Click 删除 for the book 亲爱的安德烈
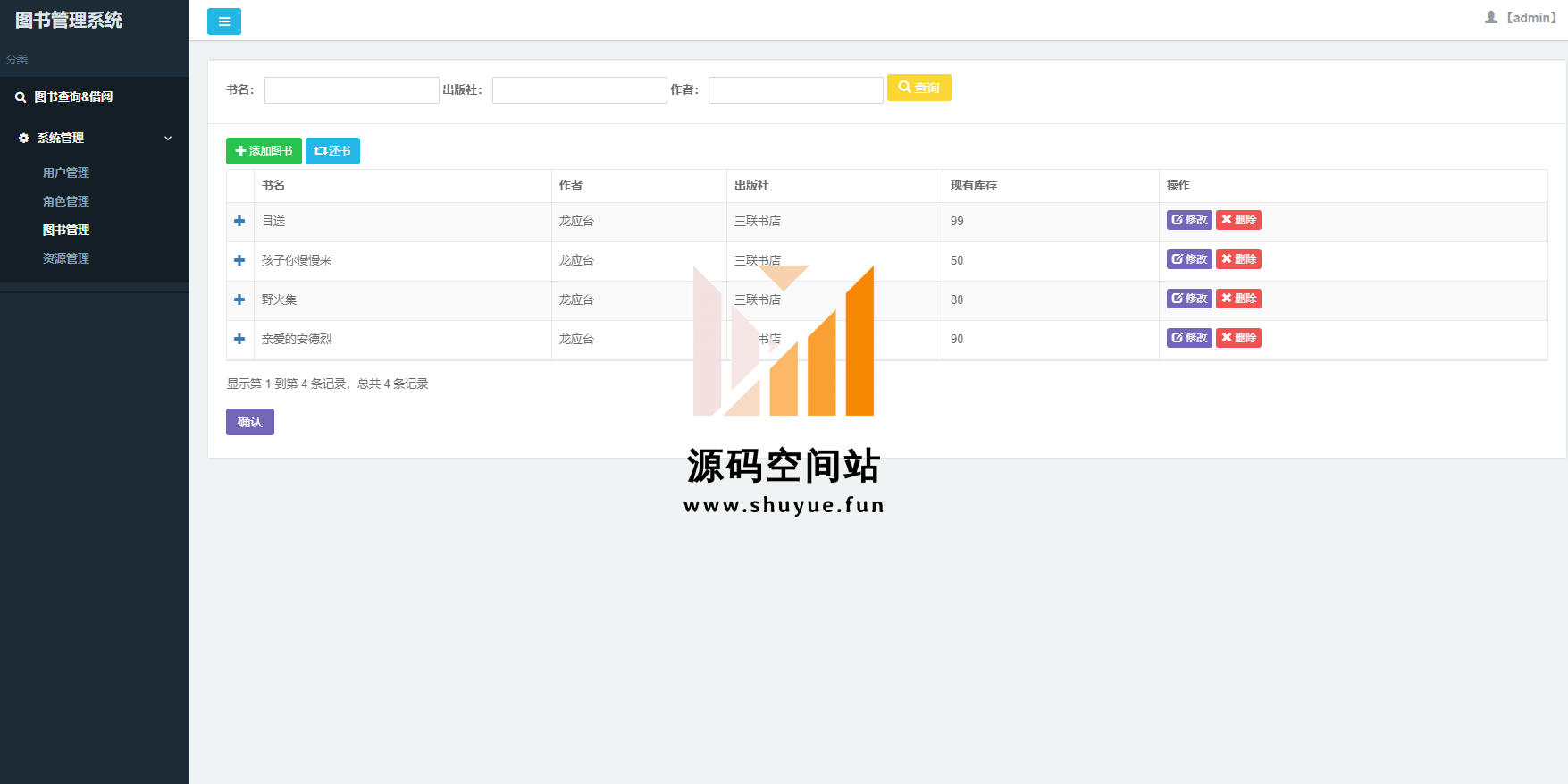Viewport: 1568px width, 784px height. coord(1238,338)
